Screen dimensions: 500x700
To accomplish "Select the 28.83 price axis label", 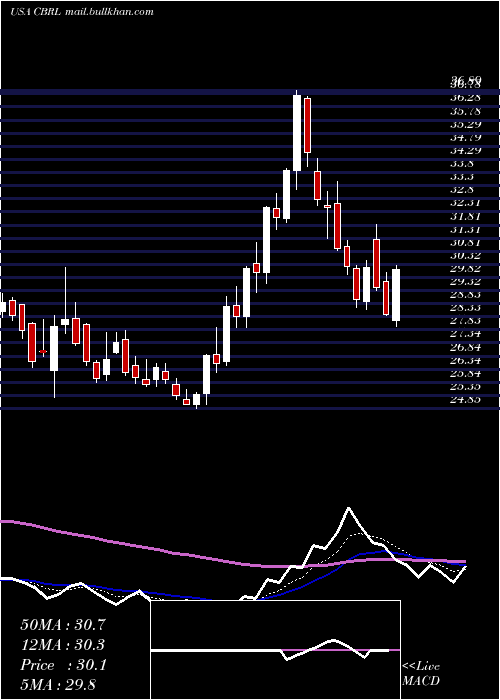I will 466,295.
